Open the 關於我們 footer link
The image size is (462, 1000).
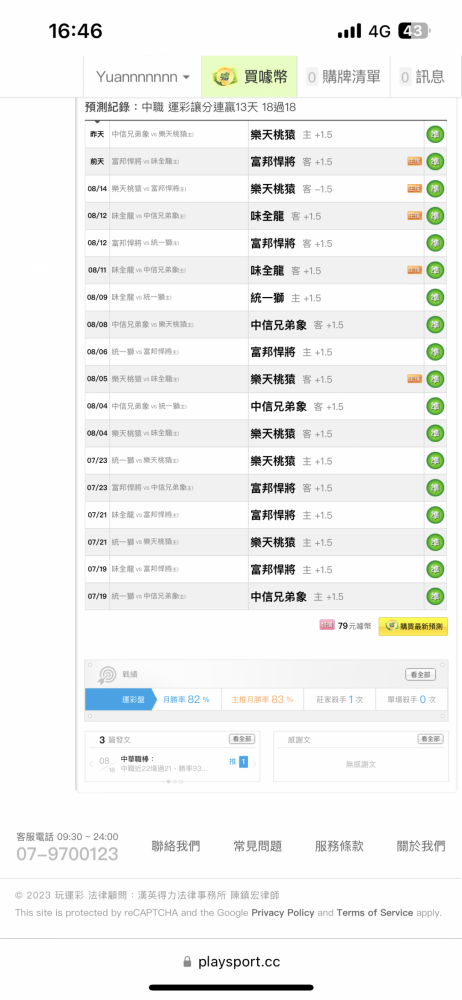click(421, 846)
